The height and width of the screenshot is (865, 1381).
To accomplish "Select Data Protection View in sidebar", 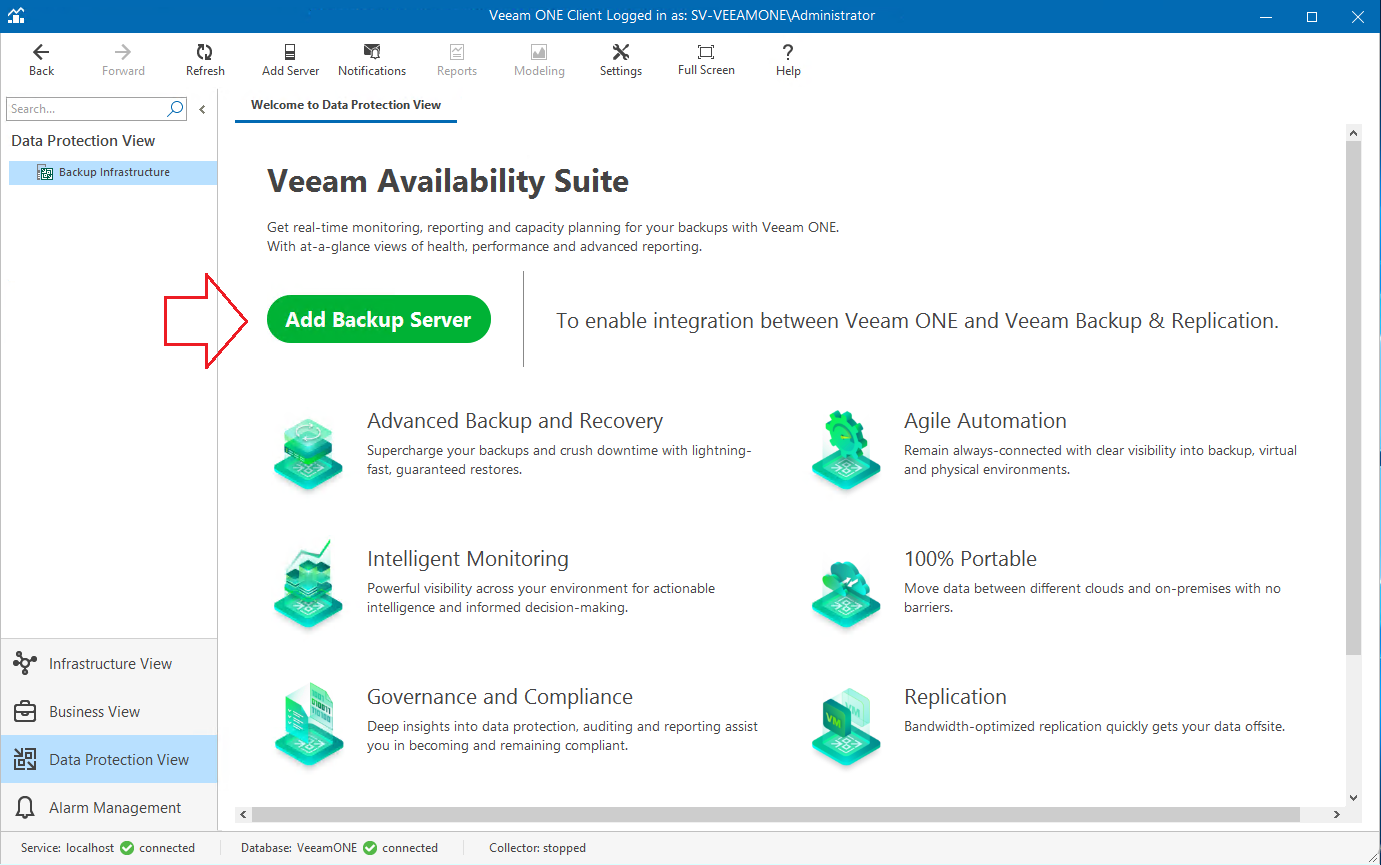I will (x=109, y=759).
